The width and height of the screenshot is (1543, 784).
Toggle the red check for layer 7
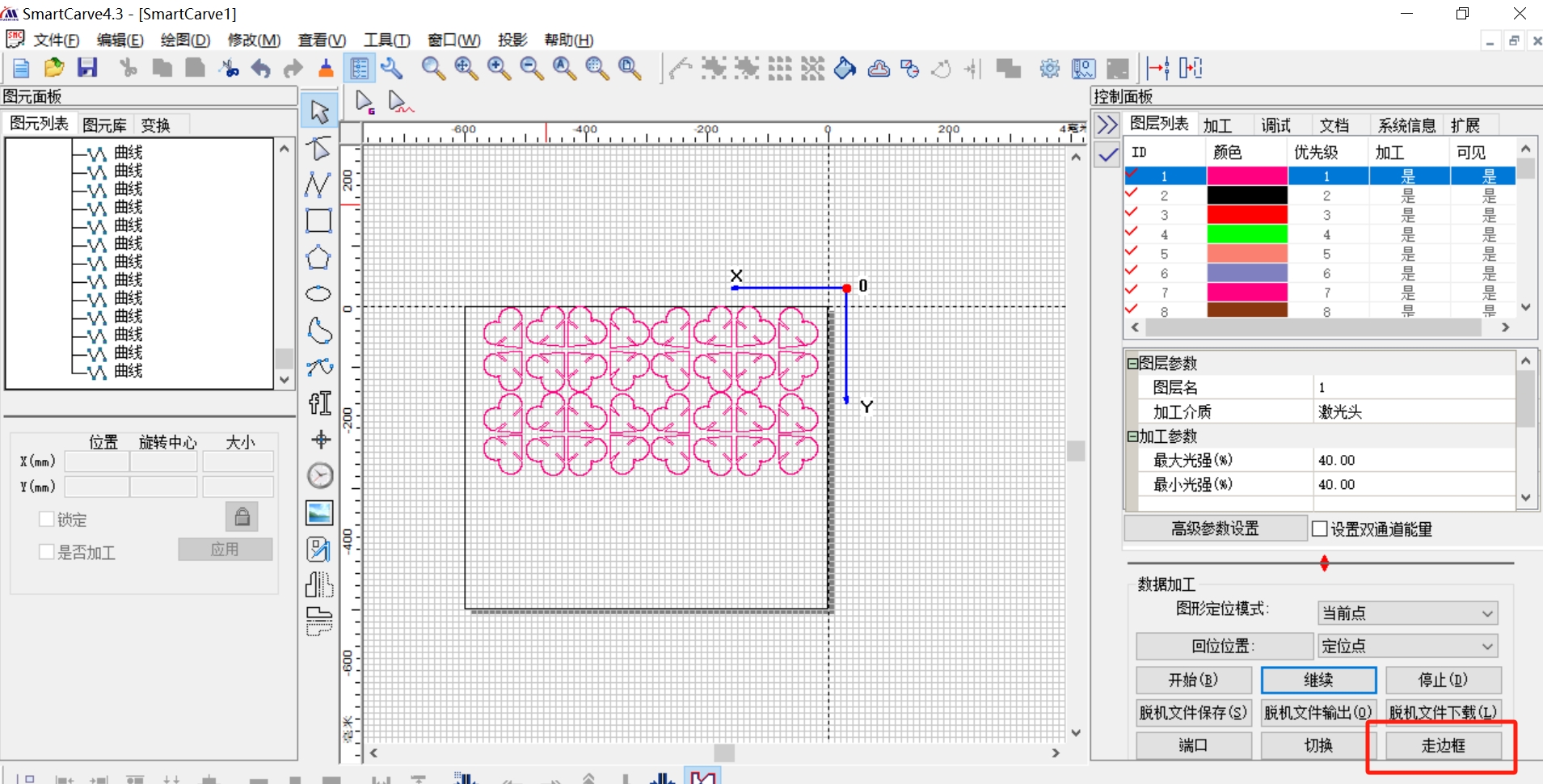click(x=1132, y=290)
